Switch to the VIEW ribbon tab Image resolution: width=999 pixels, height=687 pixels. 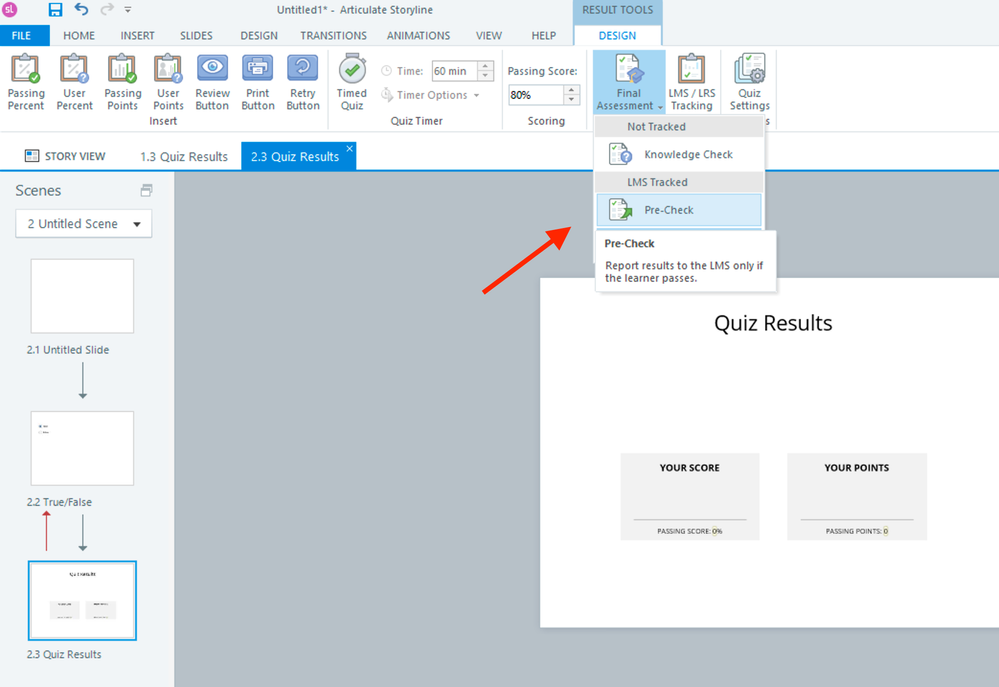point(489,36)
